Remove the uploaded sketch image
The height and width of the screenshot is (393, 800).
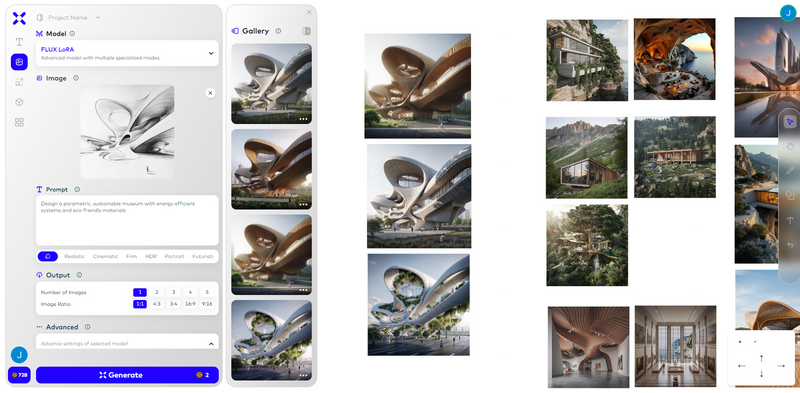coord(210,93)
